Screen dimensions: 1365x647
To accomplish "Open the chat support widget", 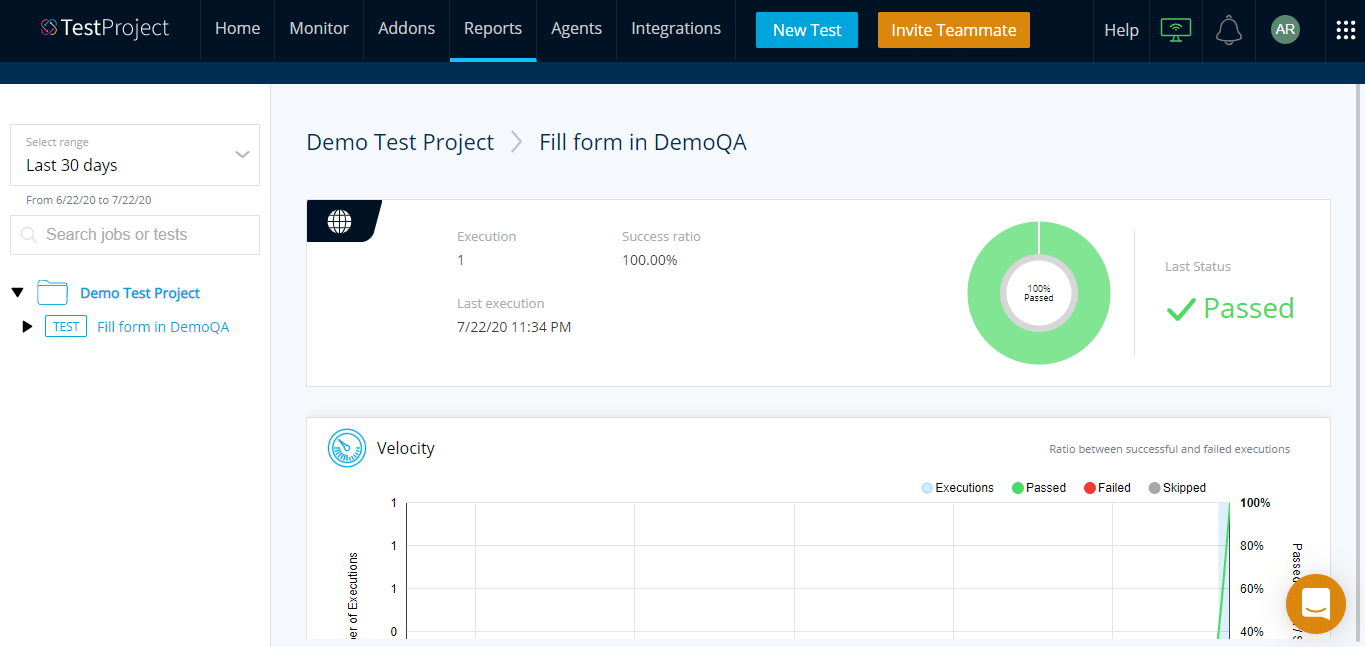I will pyautogui.click(x=1316, y=604).
